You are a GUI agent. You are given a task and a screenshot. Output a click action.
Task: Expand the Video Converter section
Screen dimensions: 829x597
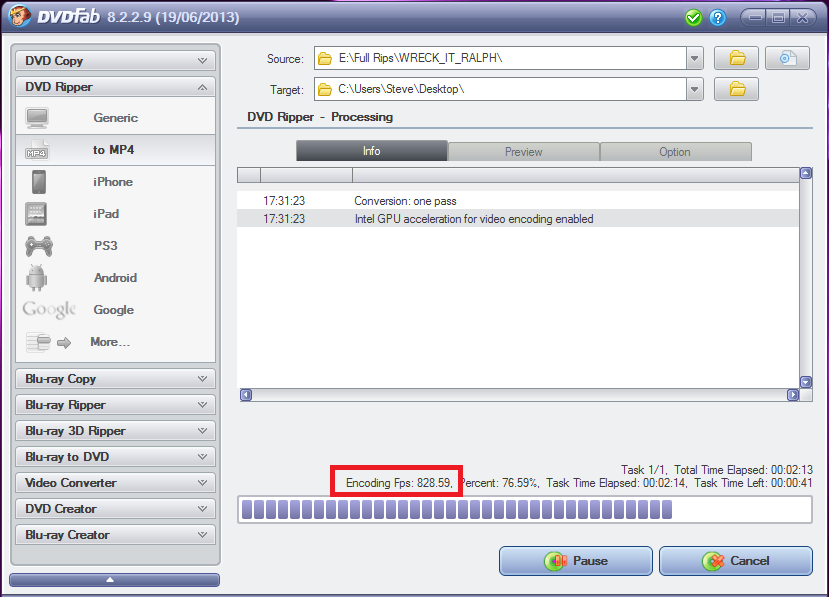pos(115,483)
